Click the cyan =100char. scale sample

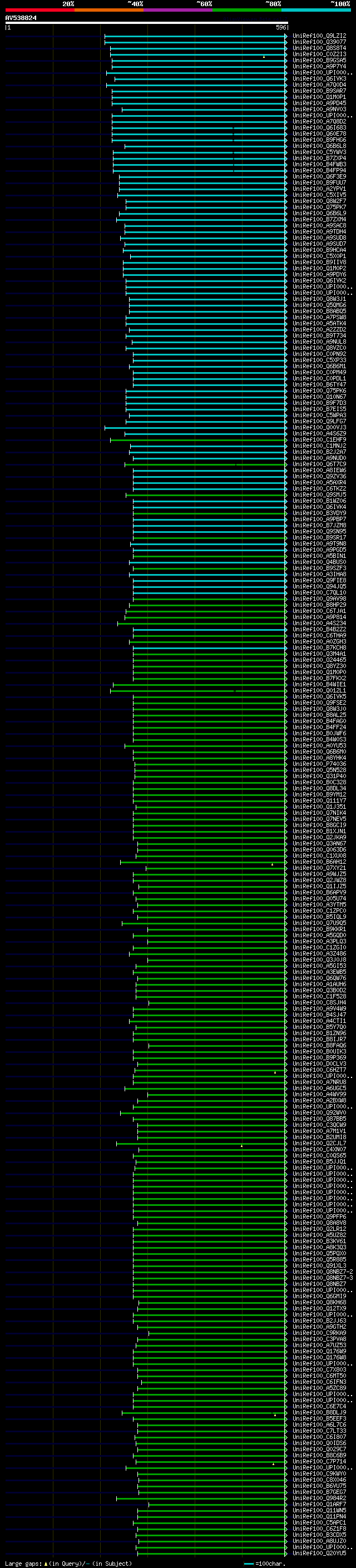tap(249, 1564)
